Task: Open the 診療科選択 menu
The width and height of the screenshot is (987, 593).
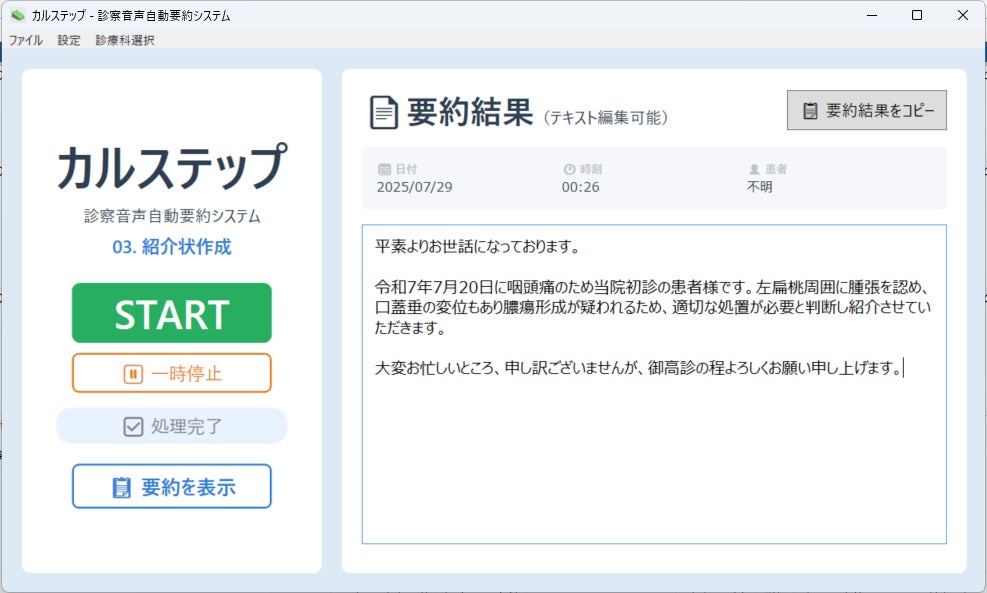Action: click(x=125, y=40)
